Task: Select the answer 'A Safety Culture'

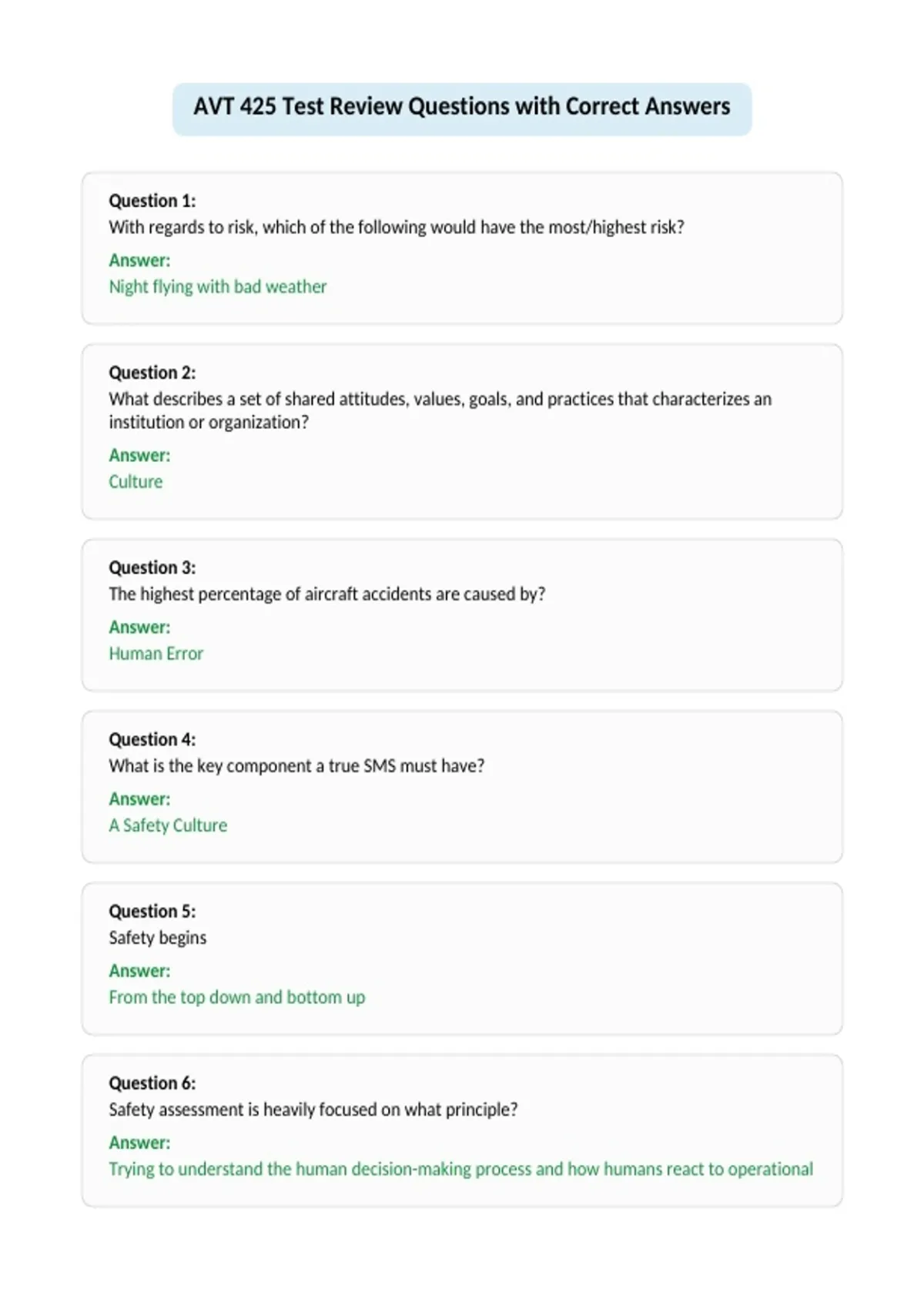Action: click(x=168, y=825)
